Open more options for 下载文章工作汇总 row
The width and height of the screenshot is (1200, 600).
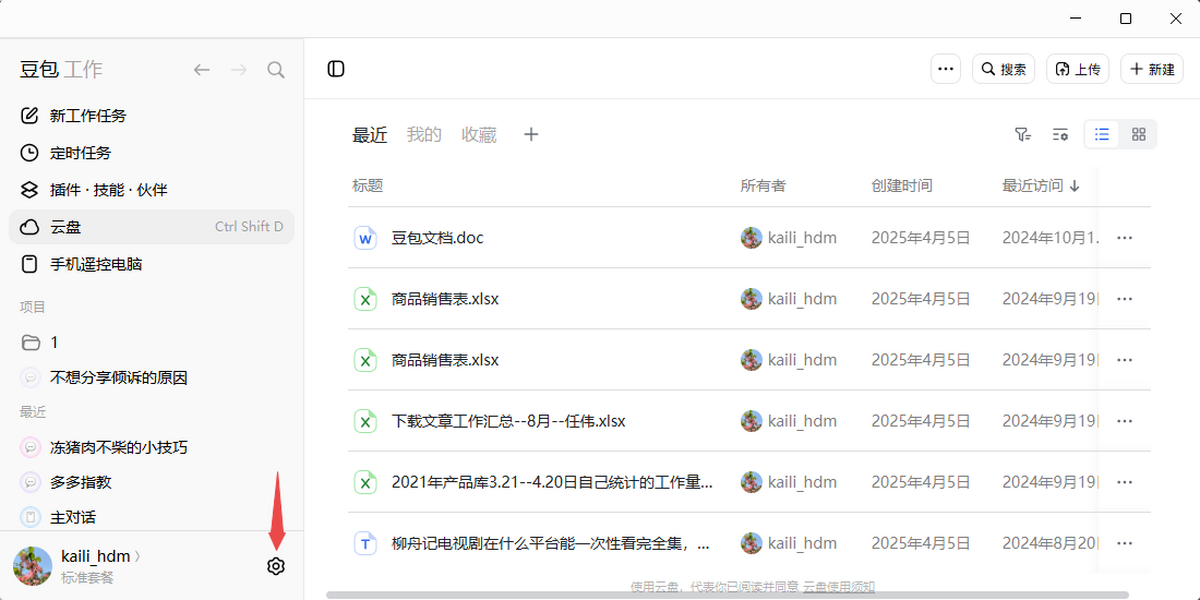click(1124, 421)
